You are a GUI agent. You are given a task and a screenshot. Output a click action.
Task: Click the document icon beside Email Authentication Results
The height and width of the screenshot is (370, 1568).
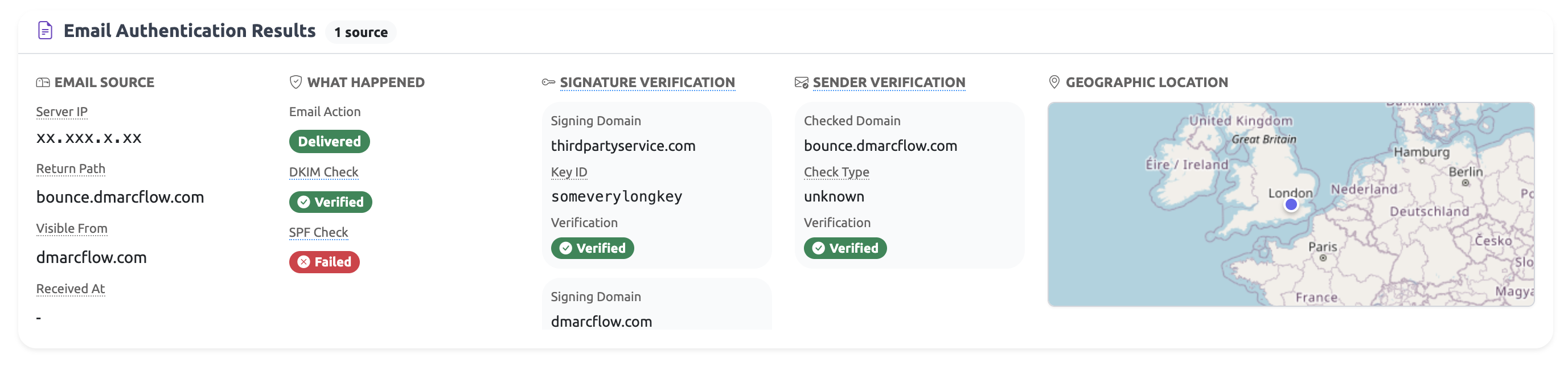45,30
